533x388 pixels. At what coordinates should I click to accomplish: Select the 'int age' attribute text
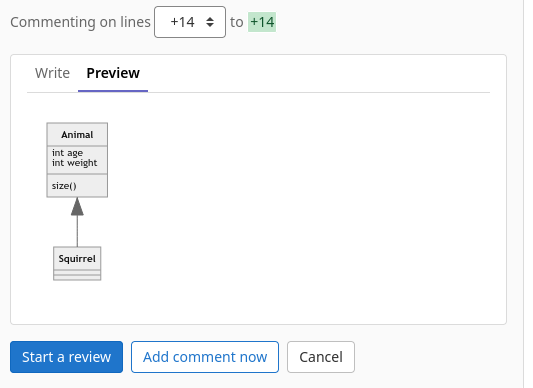(67, 153)
